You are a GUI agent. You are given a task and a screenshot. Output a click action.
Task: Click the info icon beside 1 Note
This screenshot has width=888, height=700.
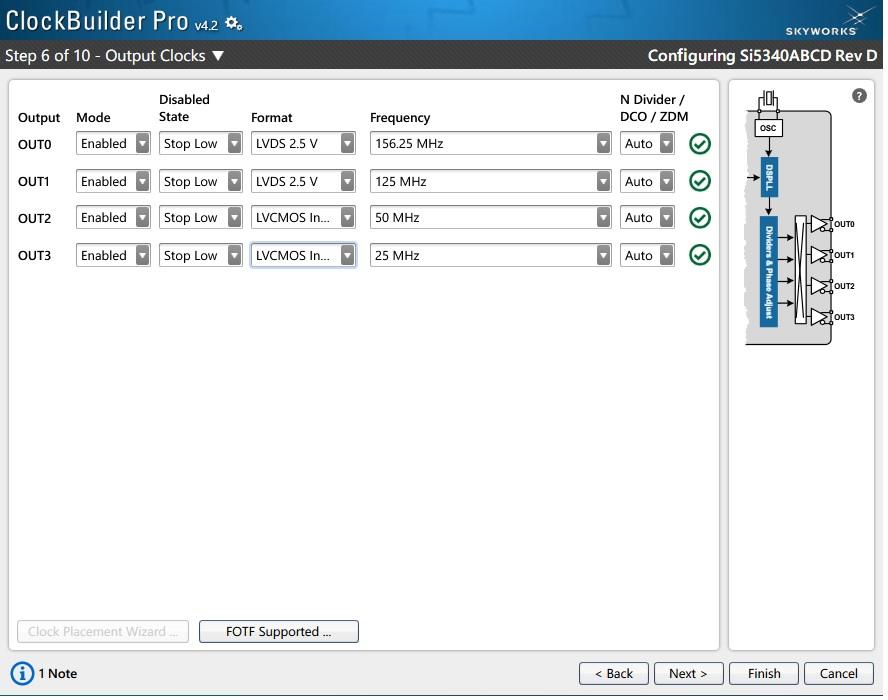click(x=22, y=673)
